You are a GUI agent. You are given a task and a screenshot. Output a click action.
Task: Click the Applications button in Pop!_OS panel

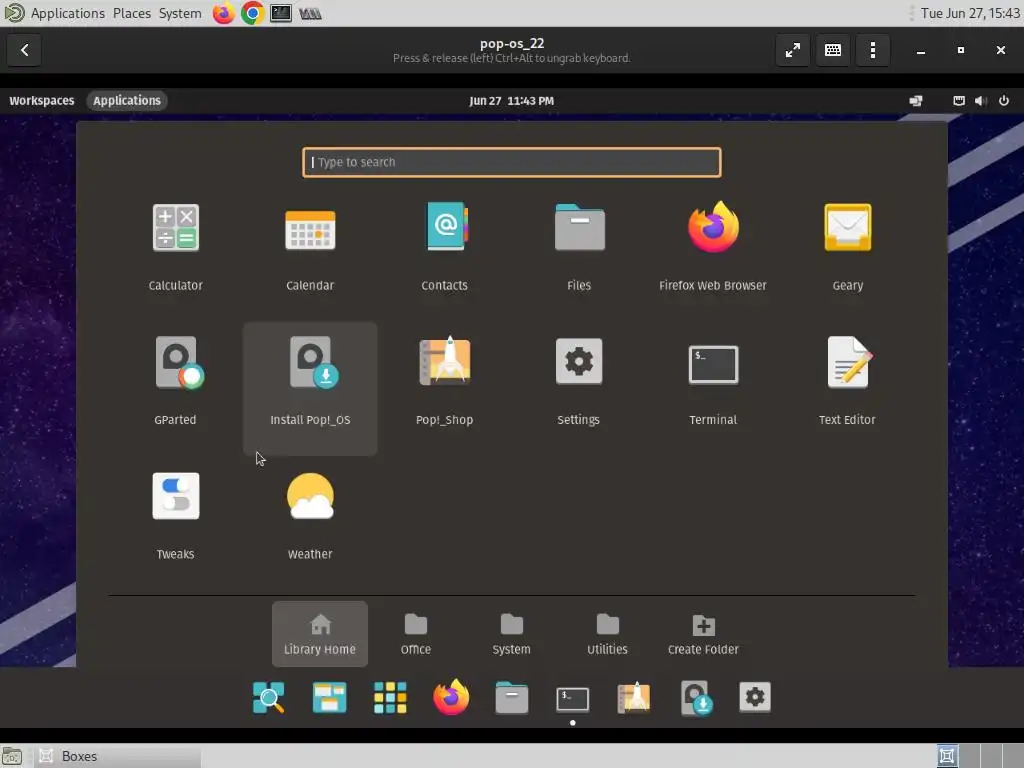[x=127, y=101]
